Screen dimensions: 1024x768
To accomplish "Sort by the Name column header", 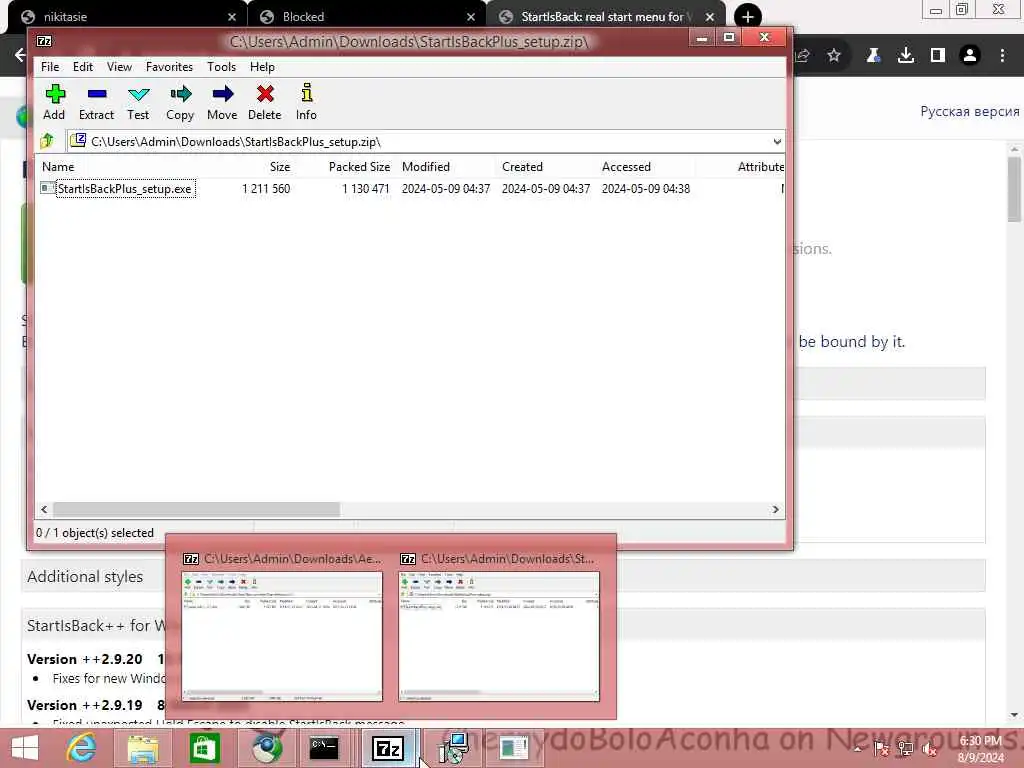I will coord(58,167).
